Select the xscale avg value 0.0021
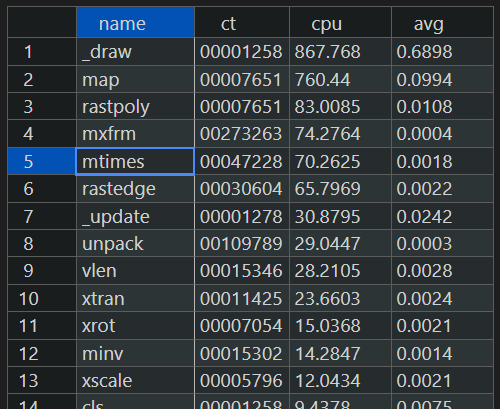The height and width of the screenshot is (409, 500). tap(442, 381)
